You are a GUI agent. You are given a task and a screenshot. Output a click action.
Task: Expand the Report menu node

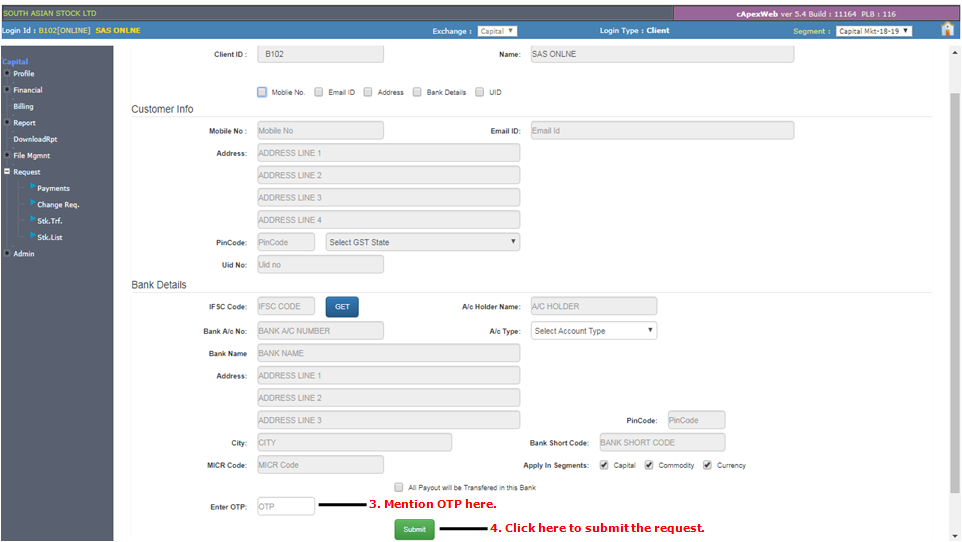(7, 122)
